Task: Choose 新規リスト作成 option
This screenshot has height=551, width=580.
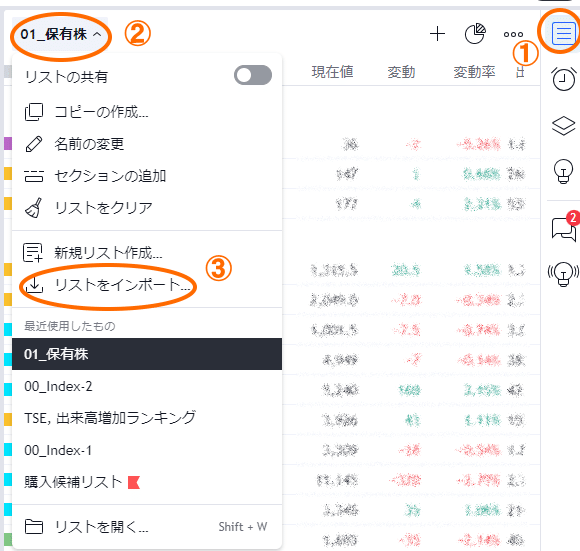Action: [147, 253]
